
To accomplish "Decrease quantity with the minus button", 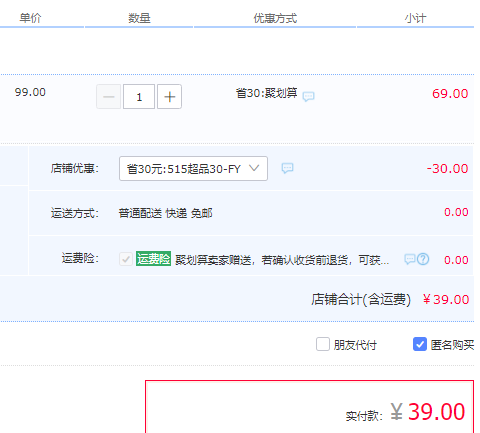I will coord(109,97).
